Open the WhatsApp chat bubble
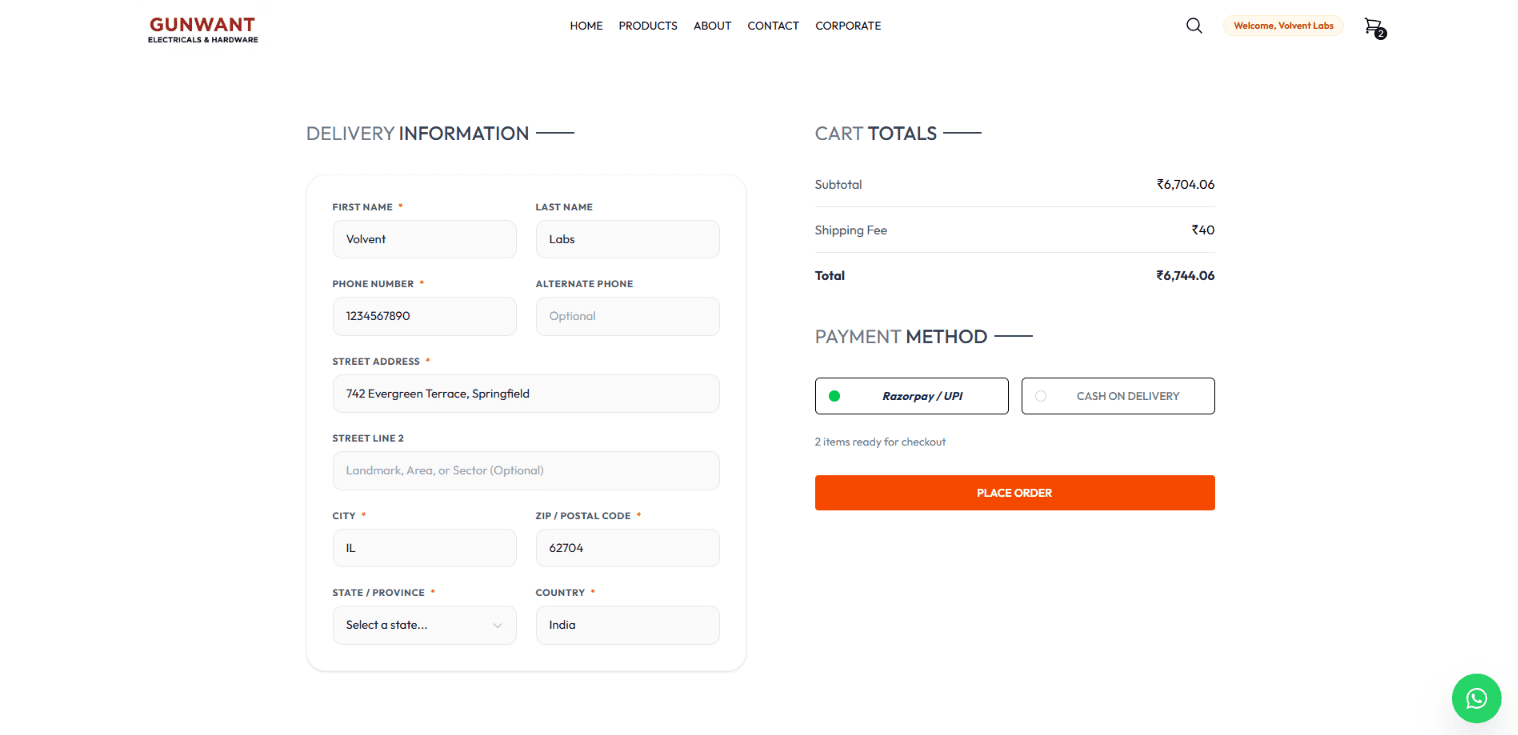This screenshot has height=735, width=1518. click(1477, 698)
